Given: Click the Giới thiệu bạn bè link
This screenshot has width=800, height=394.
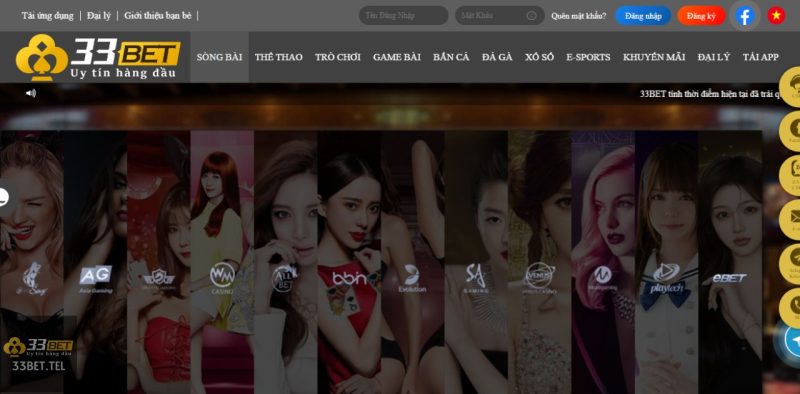Looking at the screenshot, I should (x=158, y=15).
